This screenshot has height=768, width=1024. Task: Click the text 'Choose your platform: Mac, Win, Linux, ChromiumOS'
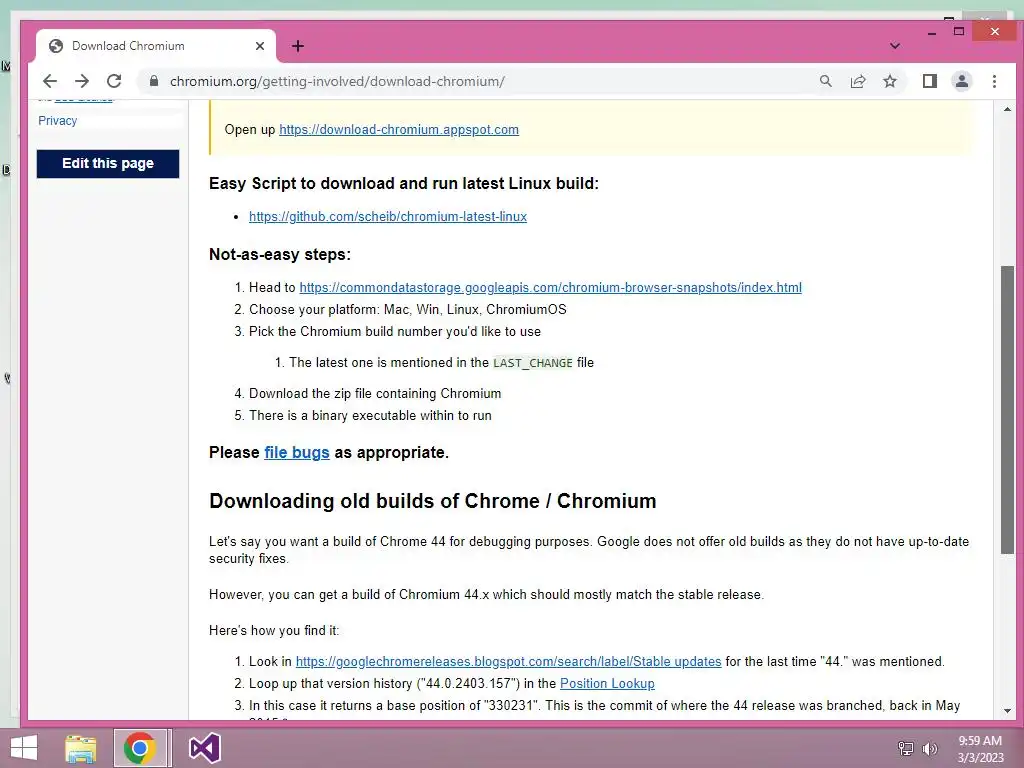pos(408,310)
